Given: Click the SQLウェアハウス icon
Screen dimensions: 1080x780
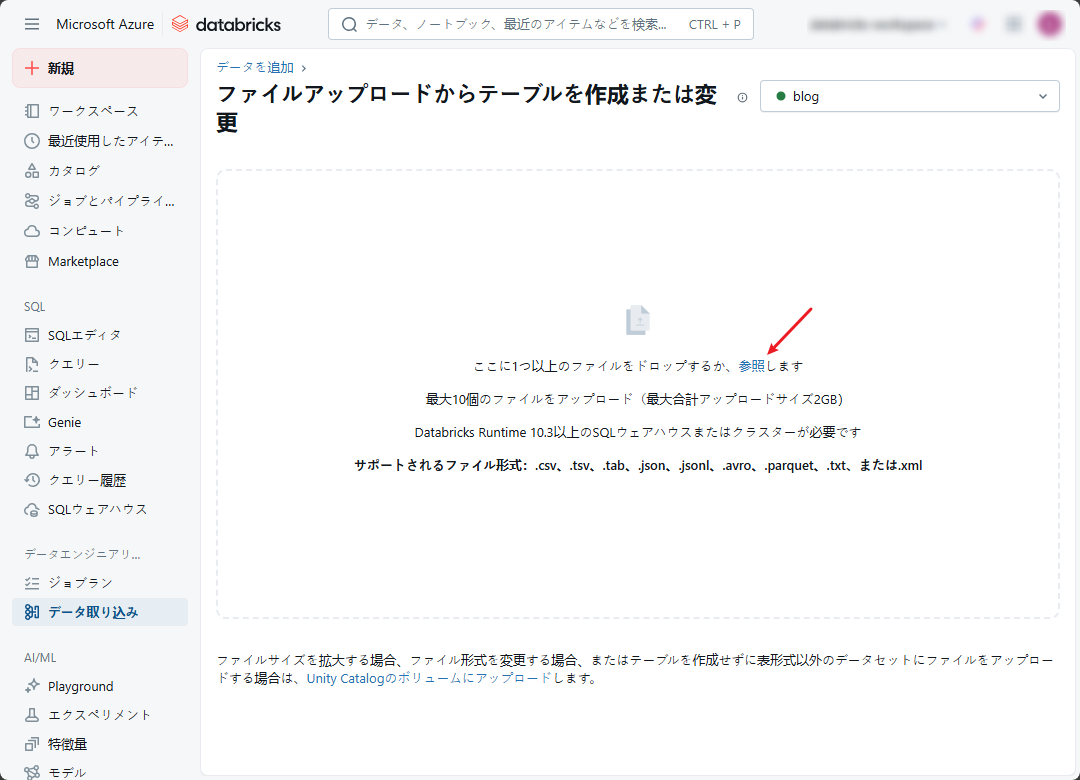Looking at the screenshot, I should pos(32,509).
